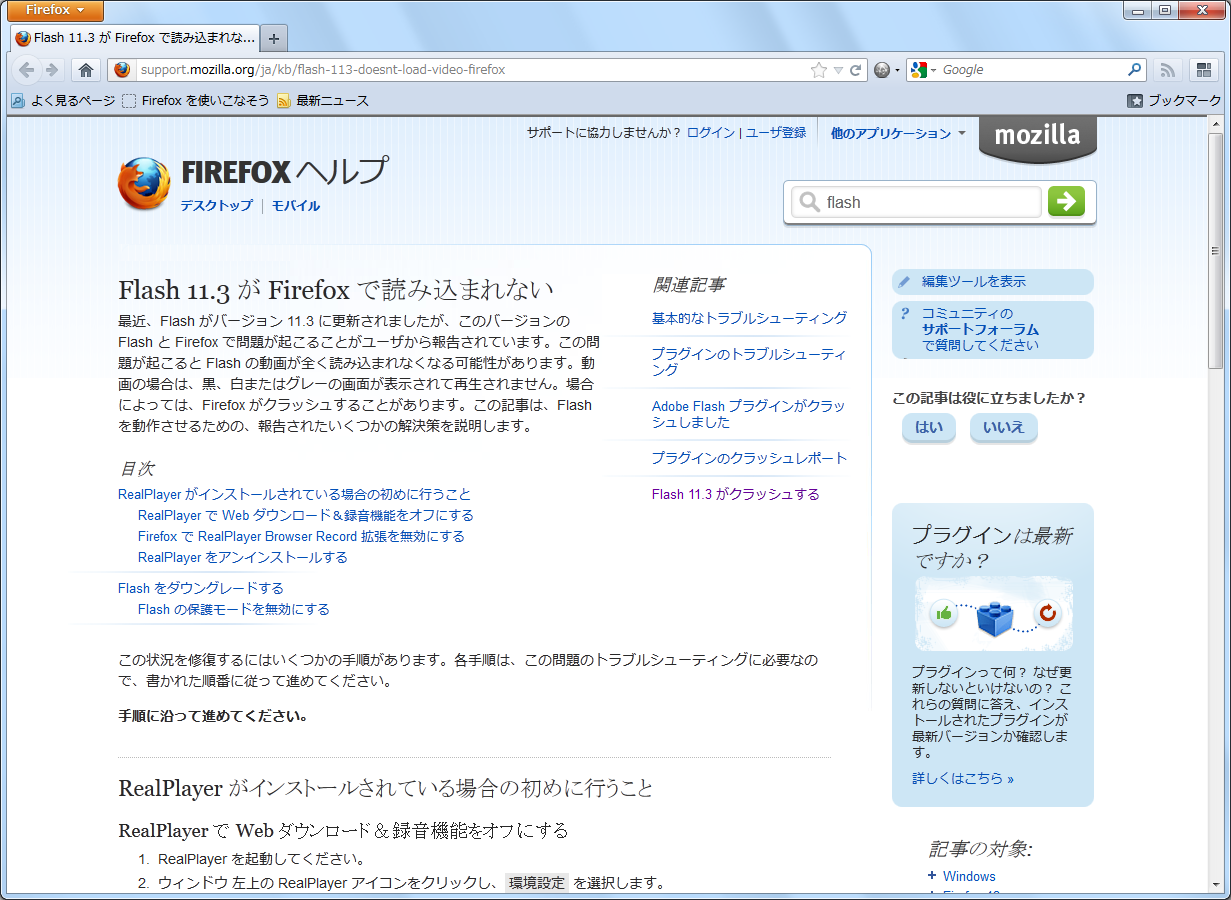Screen dimensions: 1231x900
Task: Select the Flash 11.3 browser tab
Action: coord(135,38)
